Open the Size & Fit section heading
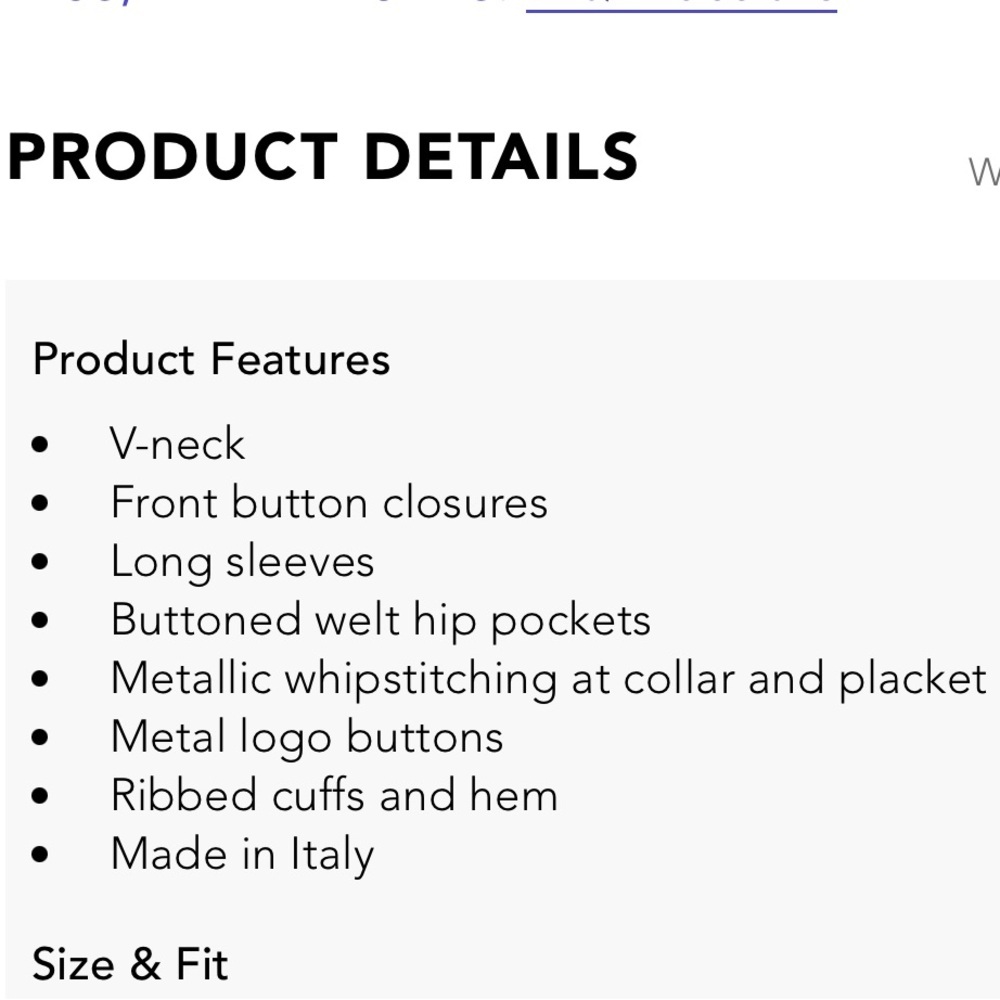 (130, 964)
